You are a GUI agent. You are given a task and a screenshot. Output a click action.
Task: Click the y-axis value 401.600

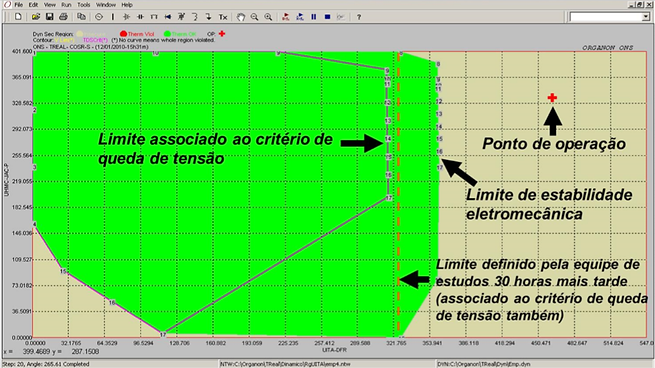(23, 51)
